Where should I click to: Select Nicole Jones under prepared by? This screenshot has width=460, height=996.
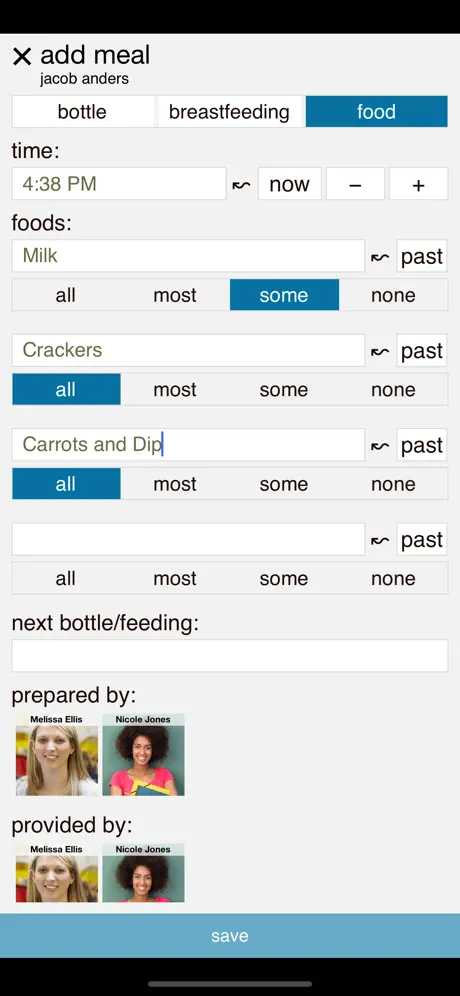(x=143, y=755)
